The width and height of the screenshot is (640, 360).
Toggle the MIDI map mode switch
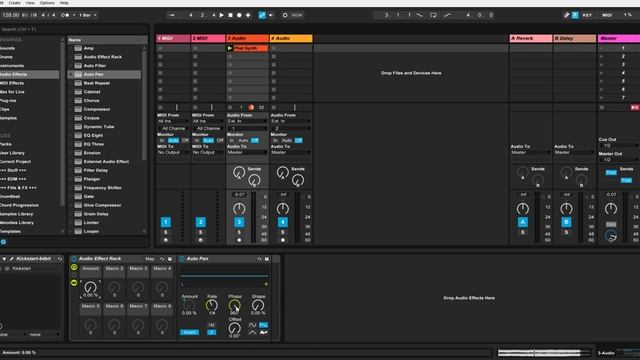coord(607,15)
